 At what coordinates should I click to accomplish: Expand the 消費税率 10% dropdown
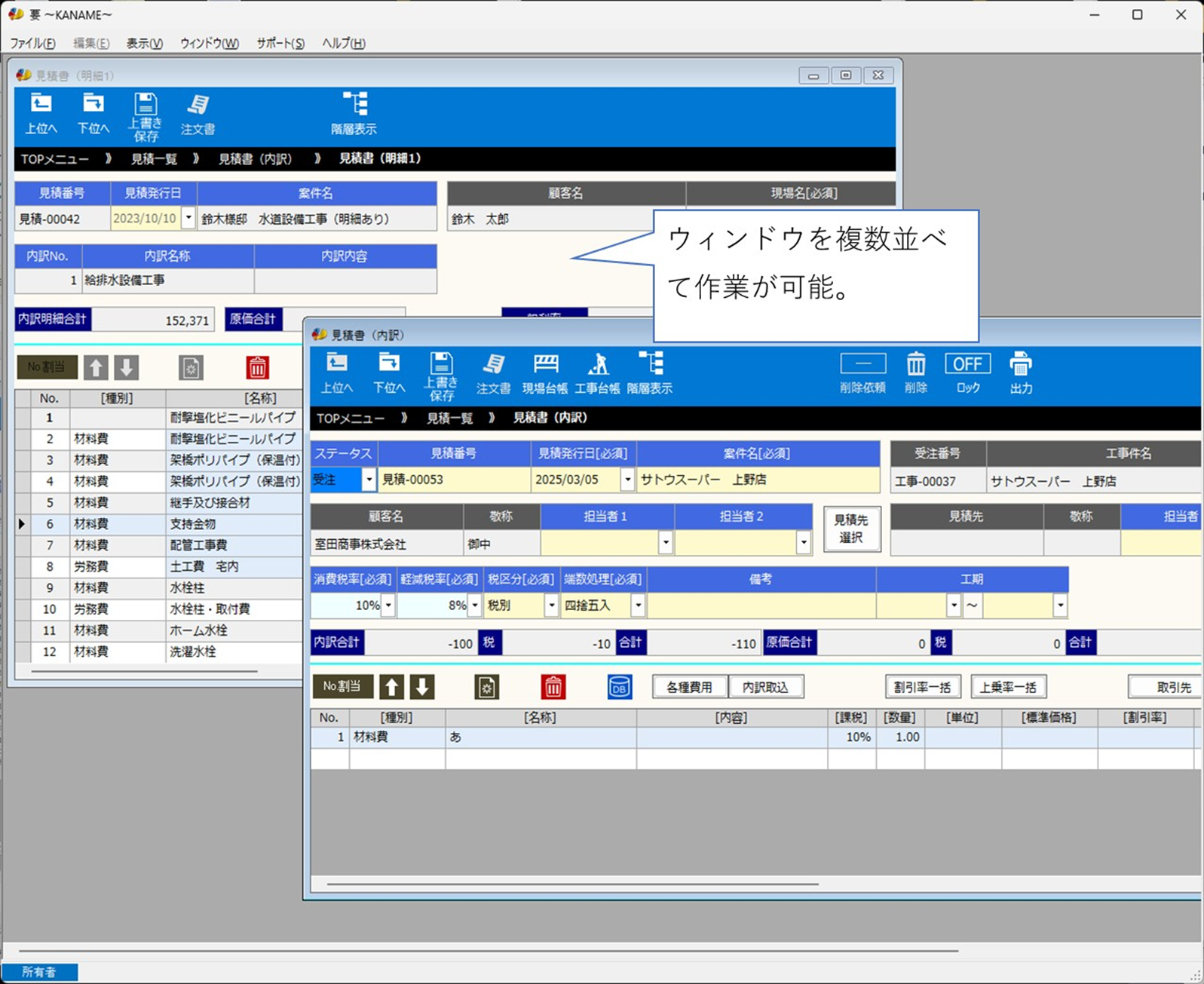click(388, 605)
